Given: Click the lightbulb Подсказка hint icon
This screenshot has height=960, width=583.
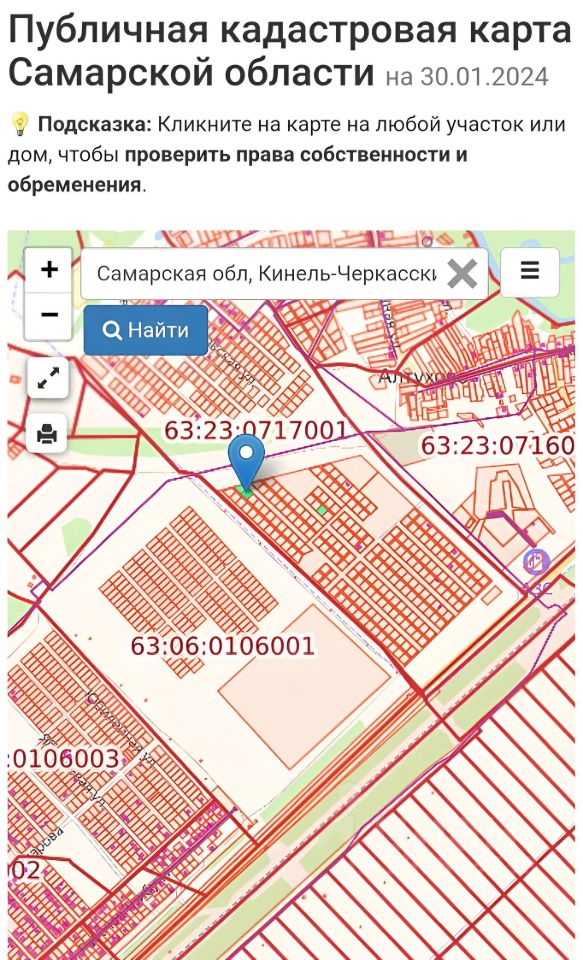Looking at the screenshot, I should tap(21, 125).
